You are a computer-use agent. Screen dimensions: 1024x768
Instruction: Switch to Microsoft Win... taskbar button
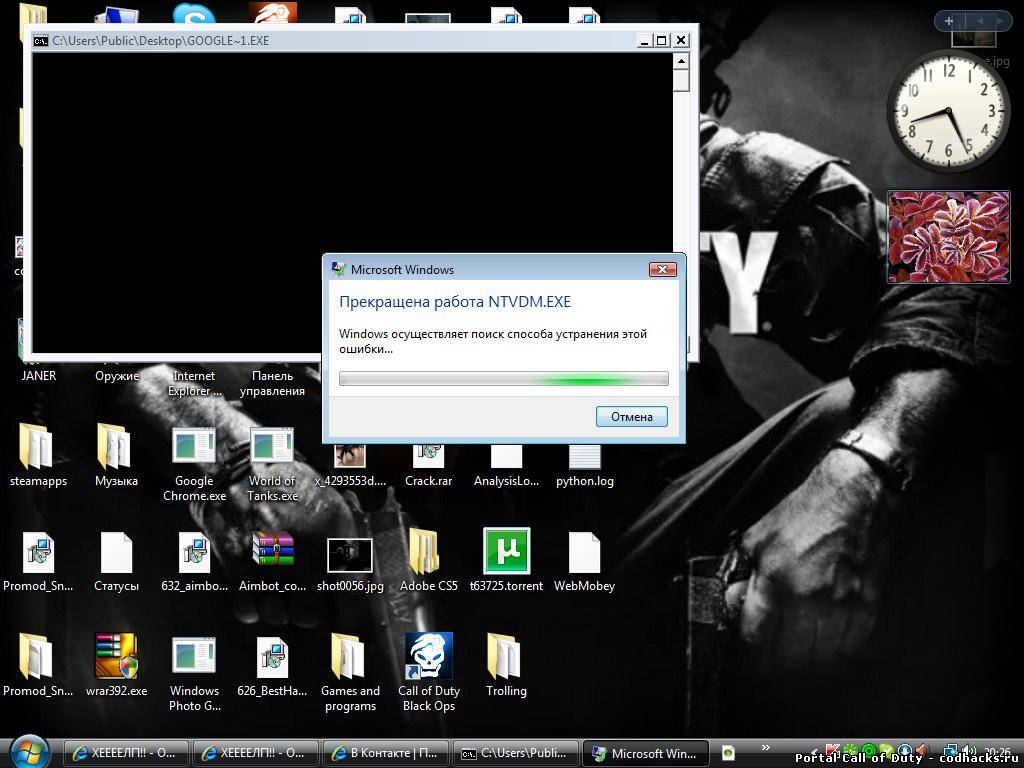click(x=645, y=754)
